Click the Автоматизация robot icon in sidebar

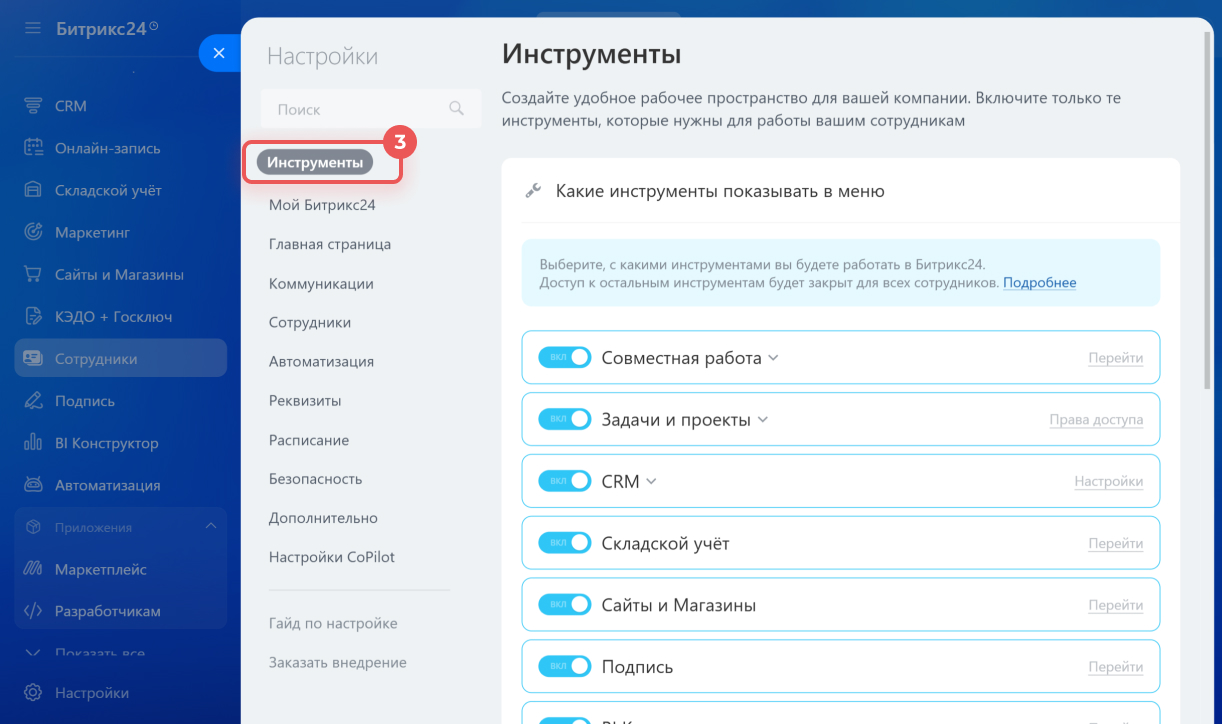point(33,485)
